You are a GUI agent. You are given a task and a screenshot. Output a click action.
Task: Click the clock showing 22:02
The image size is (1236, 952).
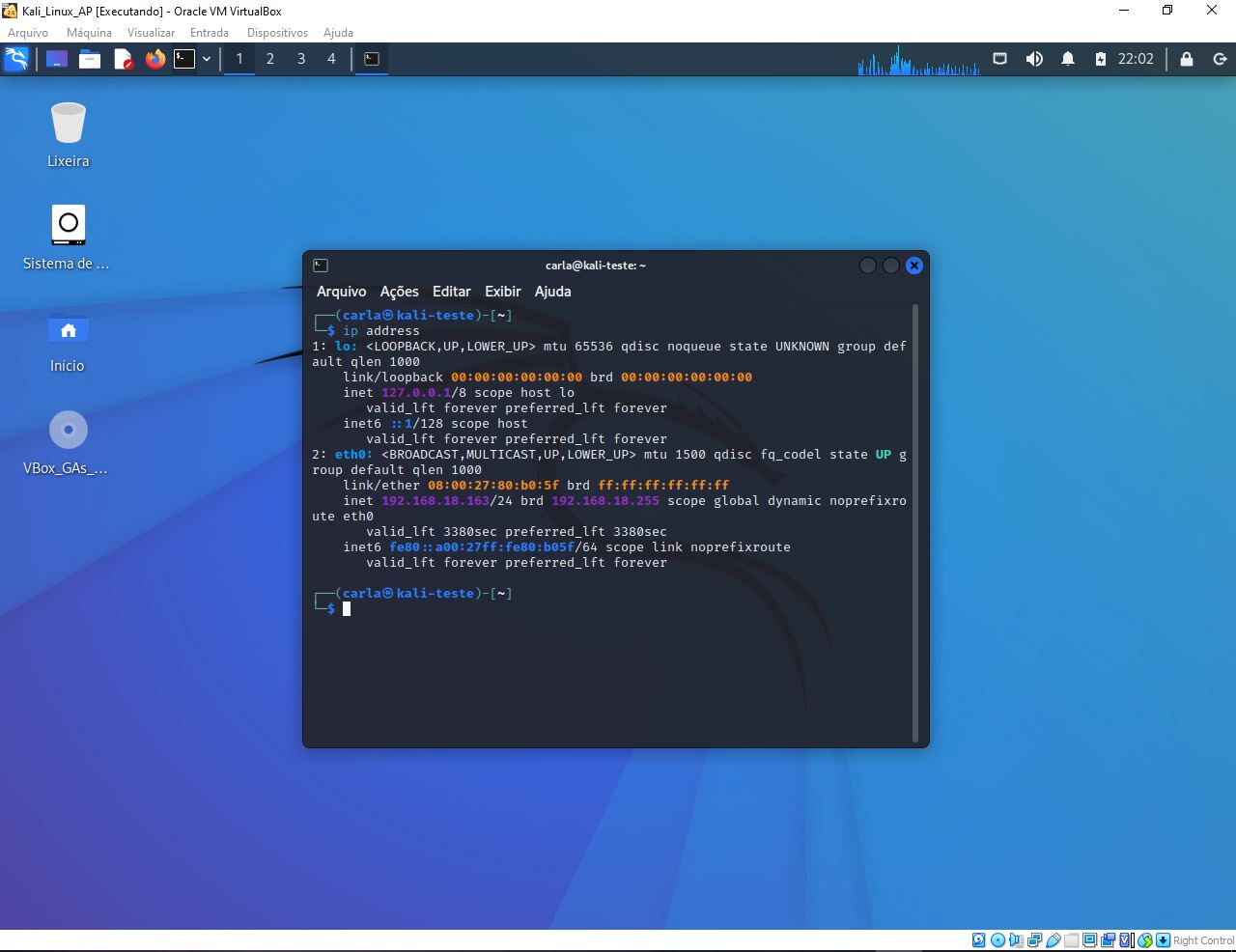pos(1136,59)
